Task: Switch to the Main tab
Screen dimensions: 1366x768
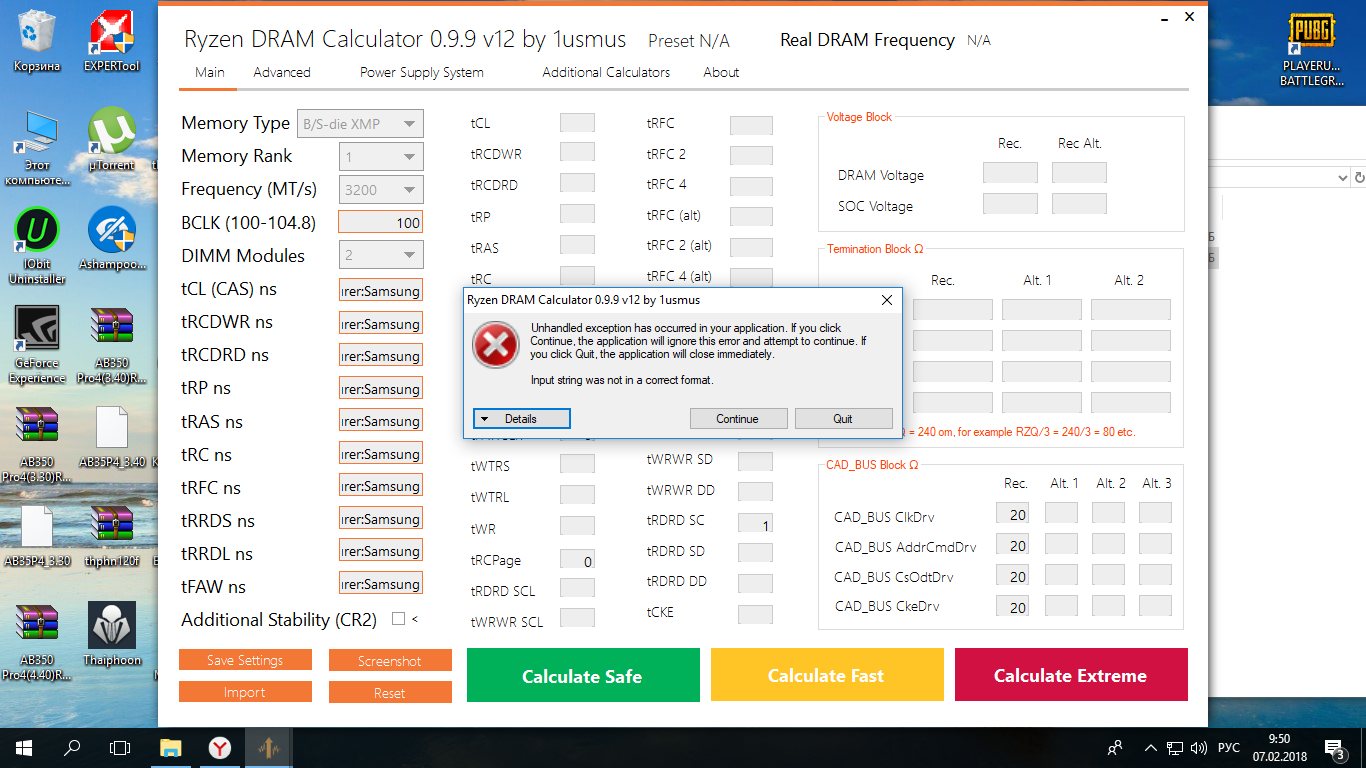Action: tap(210, 72)
